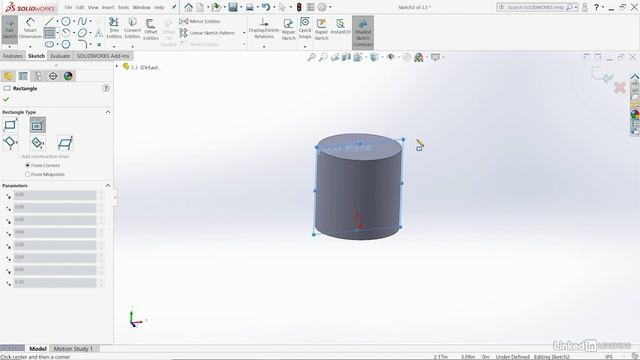The image size is (640, 360).
Task: Select the 3 Point Center Rectangle type
Action: (37, 143)
